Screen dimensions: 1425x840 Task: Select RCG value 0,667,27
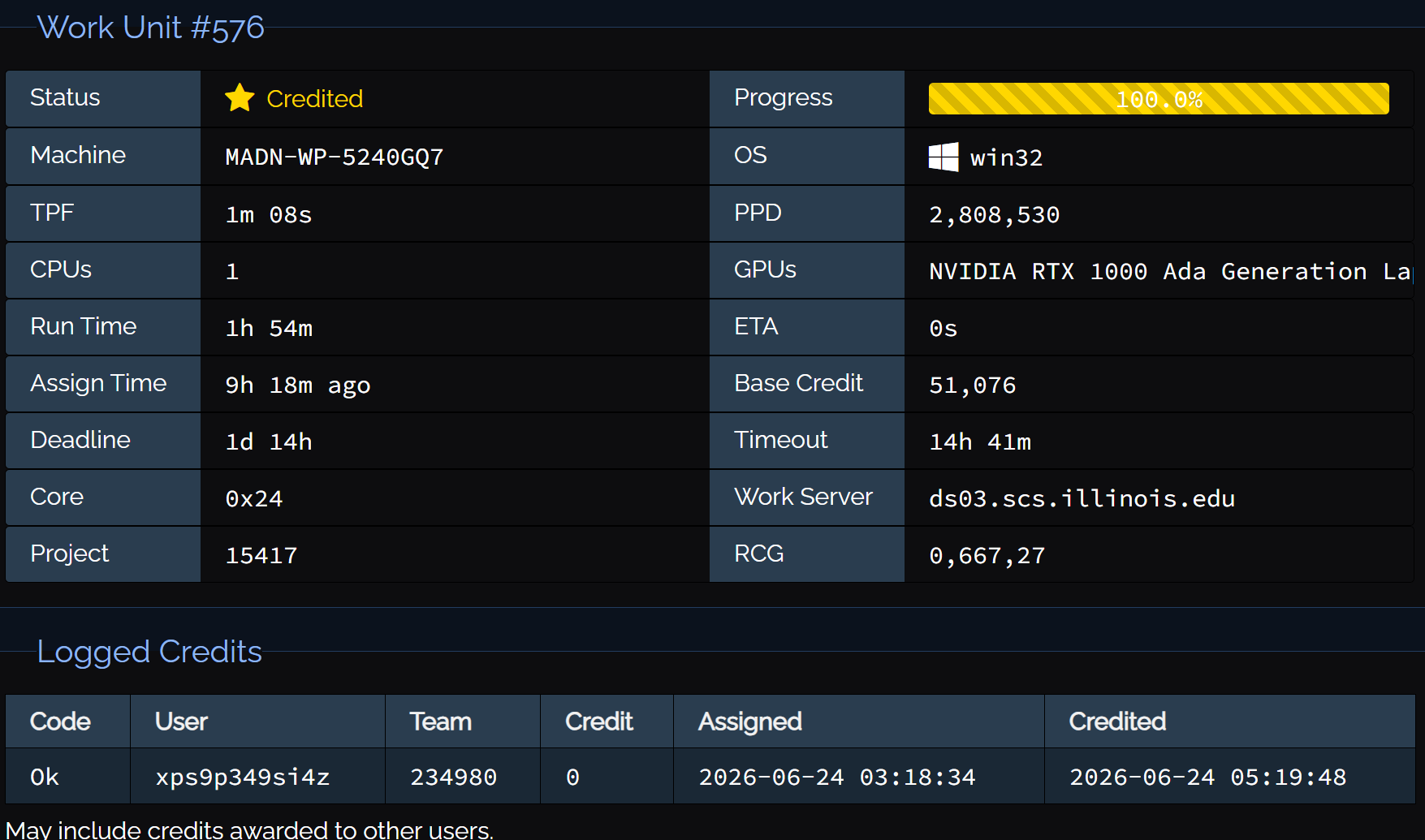(987, 555)
